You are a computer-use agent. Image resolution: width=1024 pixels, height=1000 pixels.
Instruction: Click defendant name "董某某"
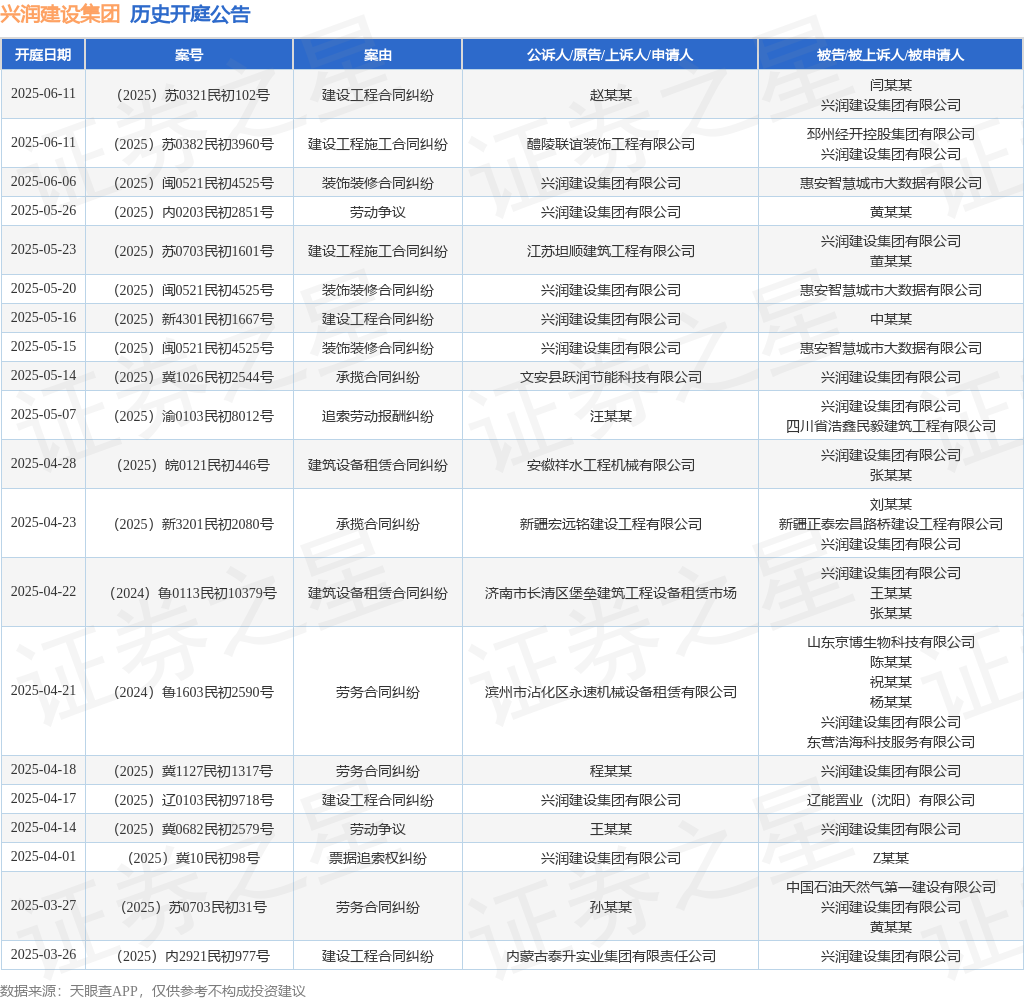(890, 261)
